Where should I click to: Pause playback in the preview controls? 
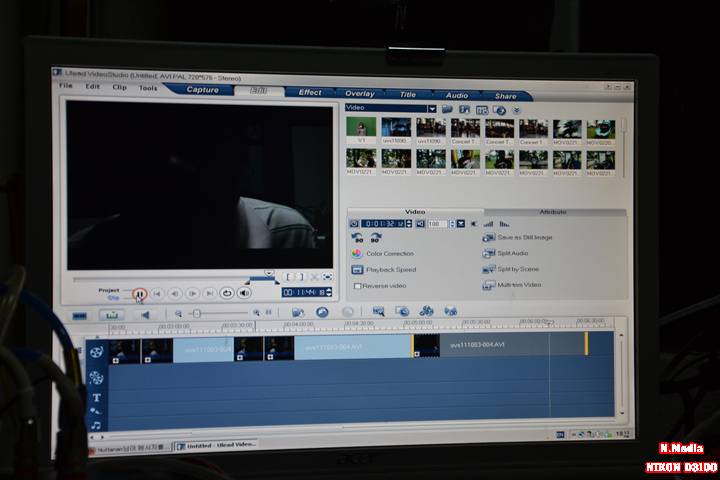[x=140, y=293]
